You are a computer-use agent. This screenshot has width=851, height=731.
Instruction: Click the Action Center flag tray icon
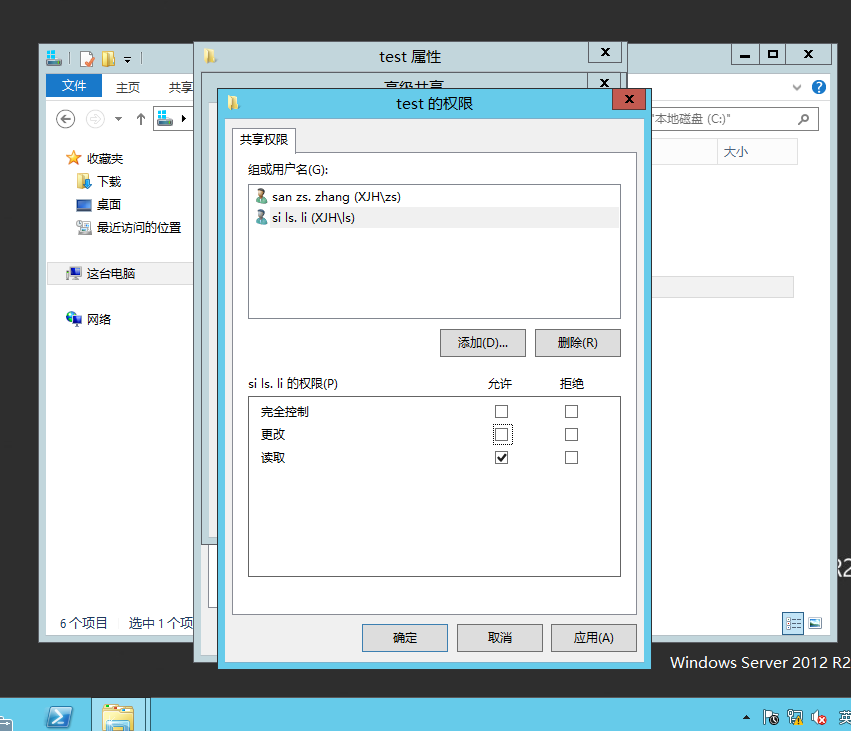click(x=771, y=717)
